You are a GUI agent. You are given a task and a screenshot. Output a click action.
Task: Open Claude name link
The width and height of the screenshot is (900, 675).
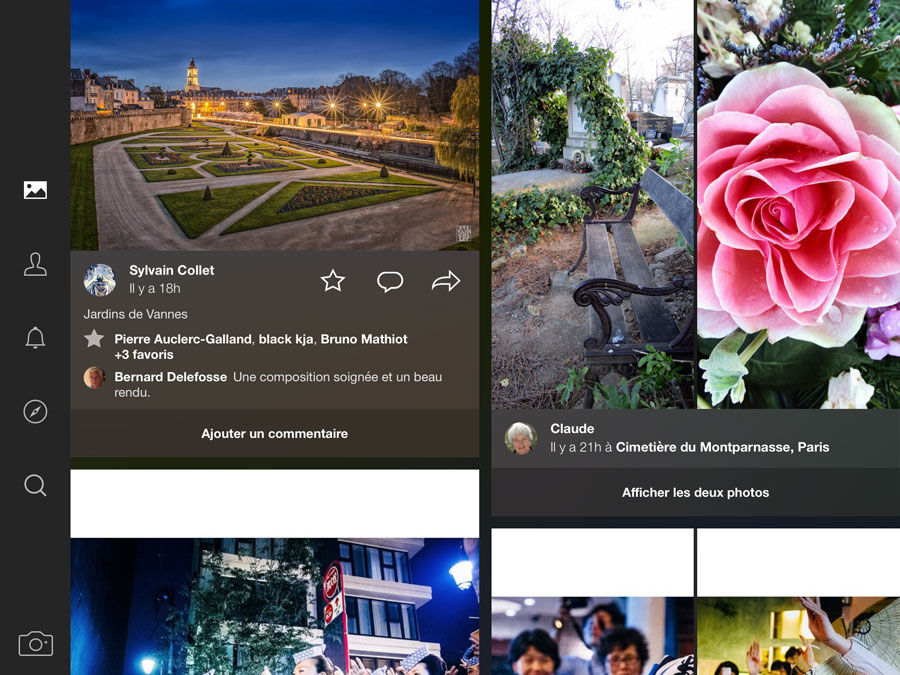(572, 429)
